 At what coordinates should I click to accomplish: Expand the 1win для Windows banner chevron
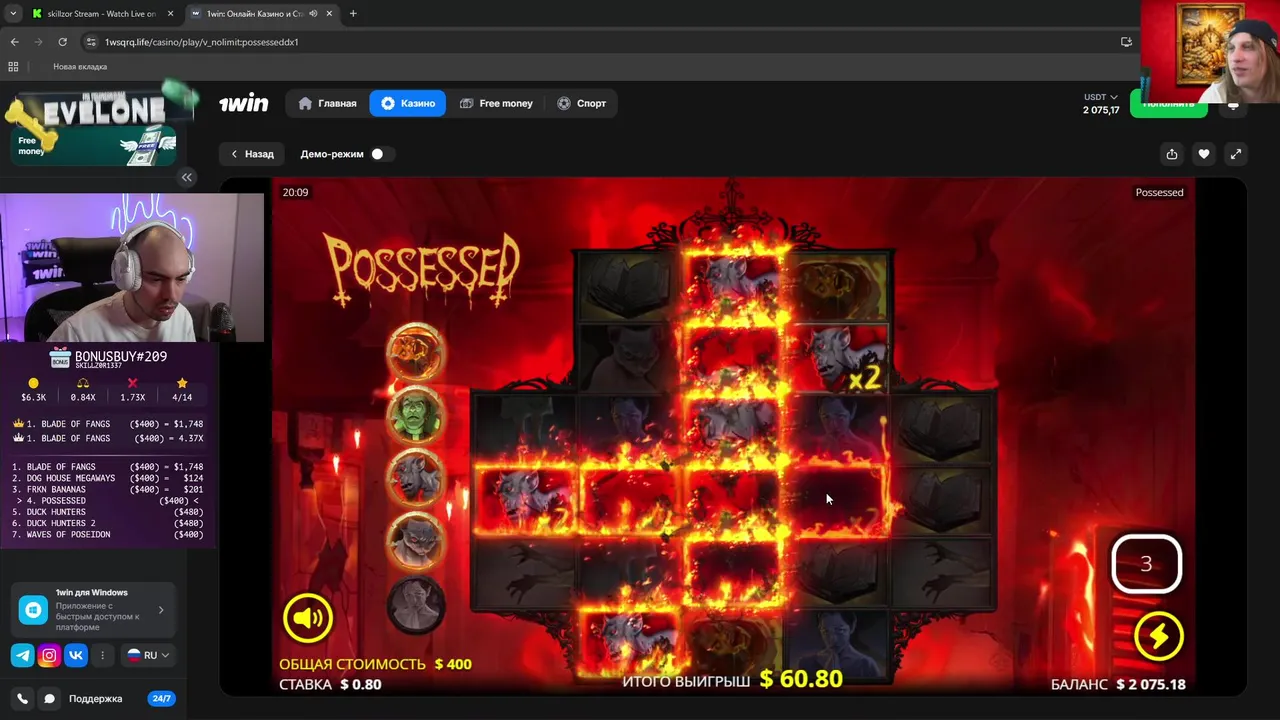pos(161,609)
